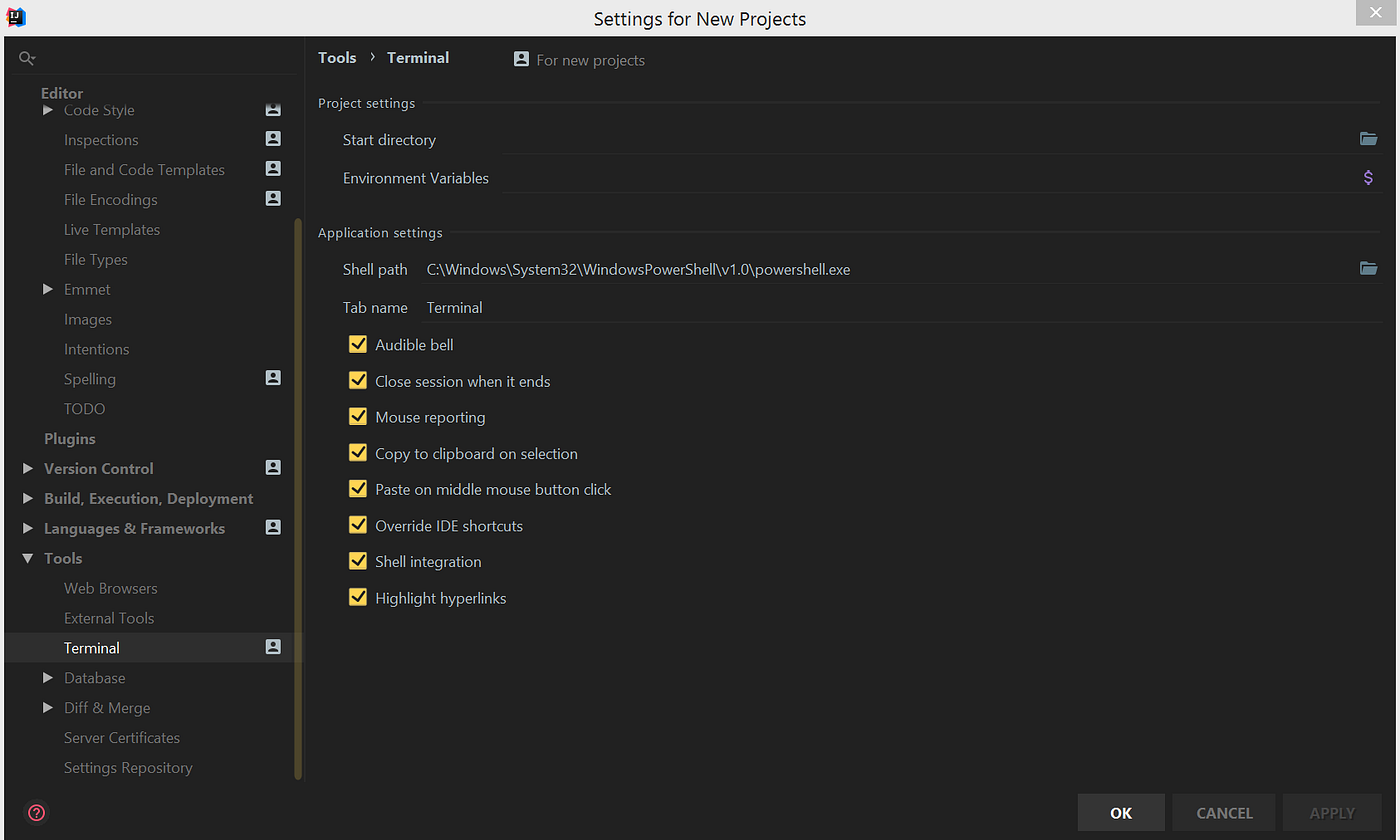Expand the Version Control section
This screenshot has width=1400, height=840.
(x=27, y=467)
